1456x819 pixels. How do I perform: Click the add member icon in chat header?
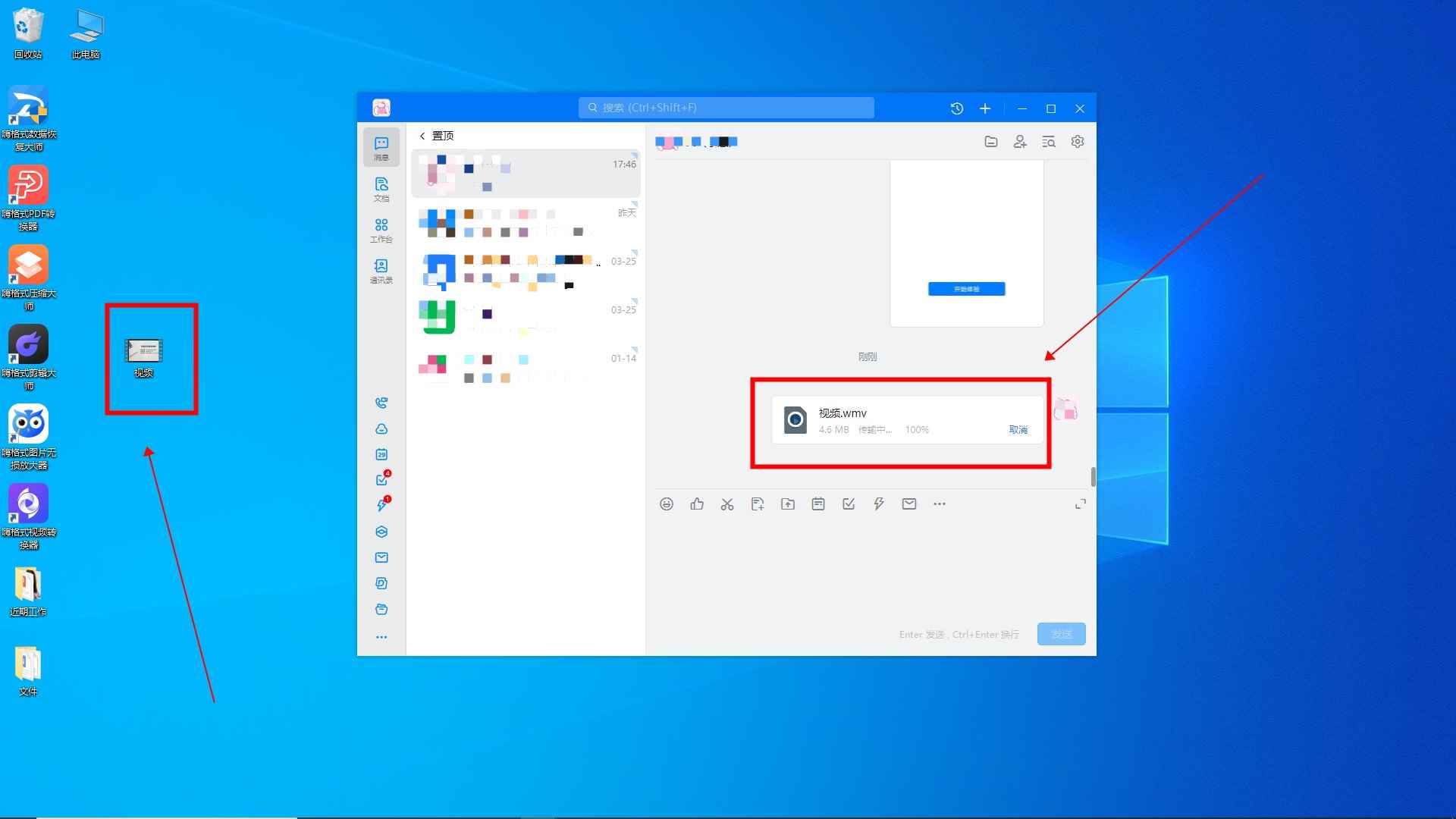pos(1020,142)
